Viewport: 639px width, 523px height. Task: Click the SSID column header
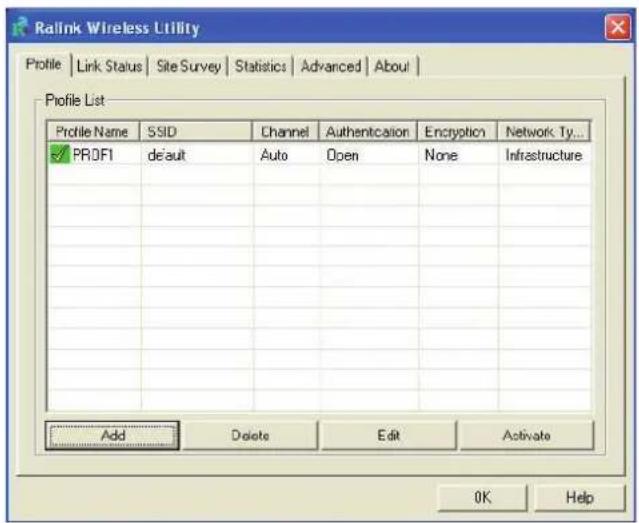click(195, 132)
